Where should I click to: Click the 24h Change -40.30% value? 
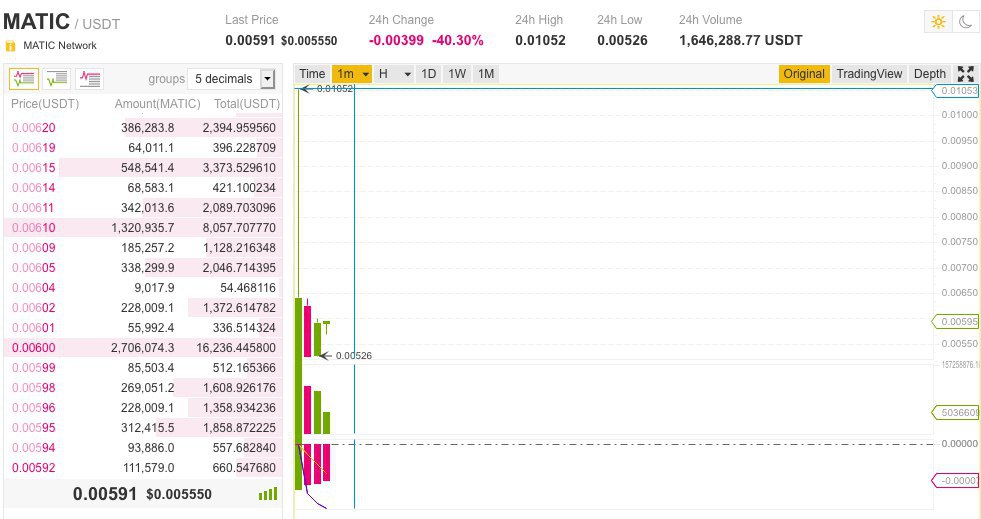click(x=457, y=41)
